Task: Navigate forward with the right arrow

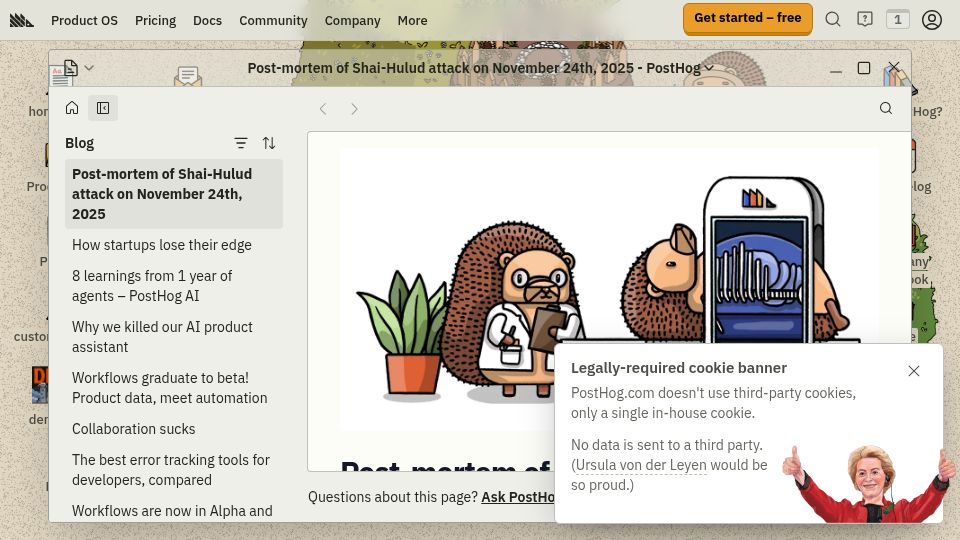Action: coord(354,109)
